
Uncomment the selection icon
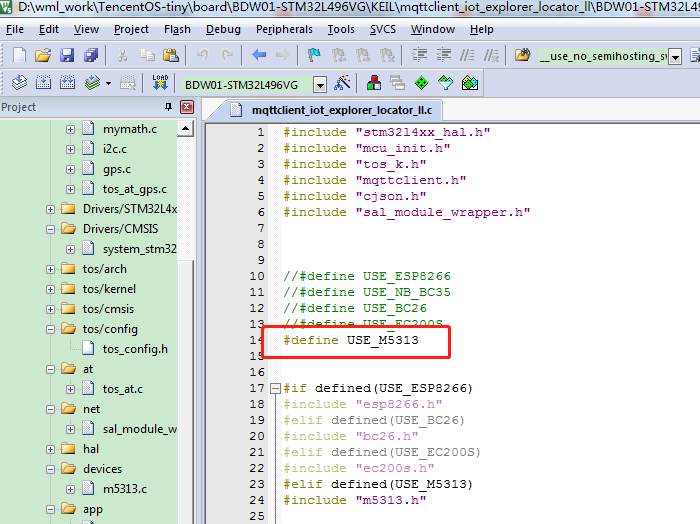[x=492, y=55]
